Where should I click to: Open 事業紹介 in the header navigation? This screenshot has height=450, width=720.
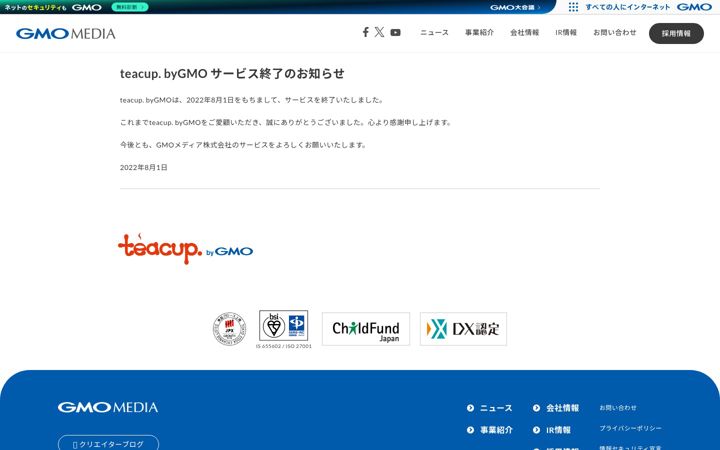click(x=479, y=33)
